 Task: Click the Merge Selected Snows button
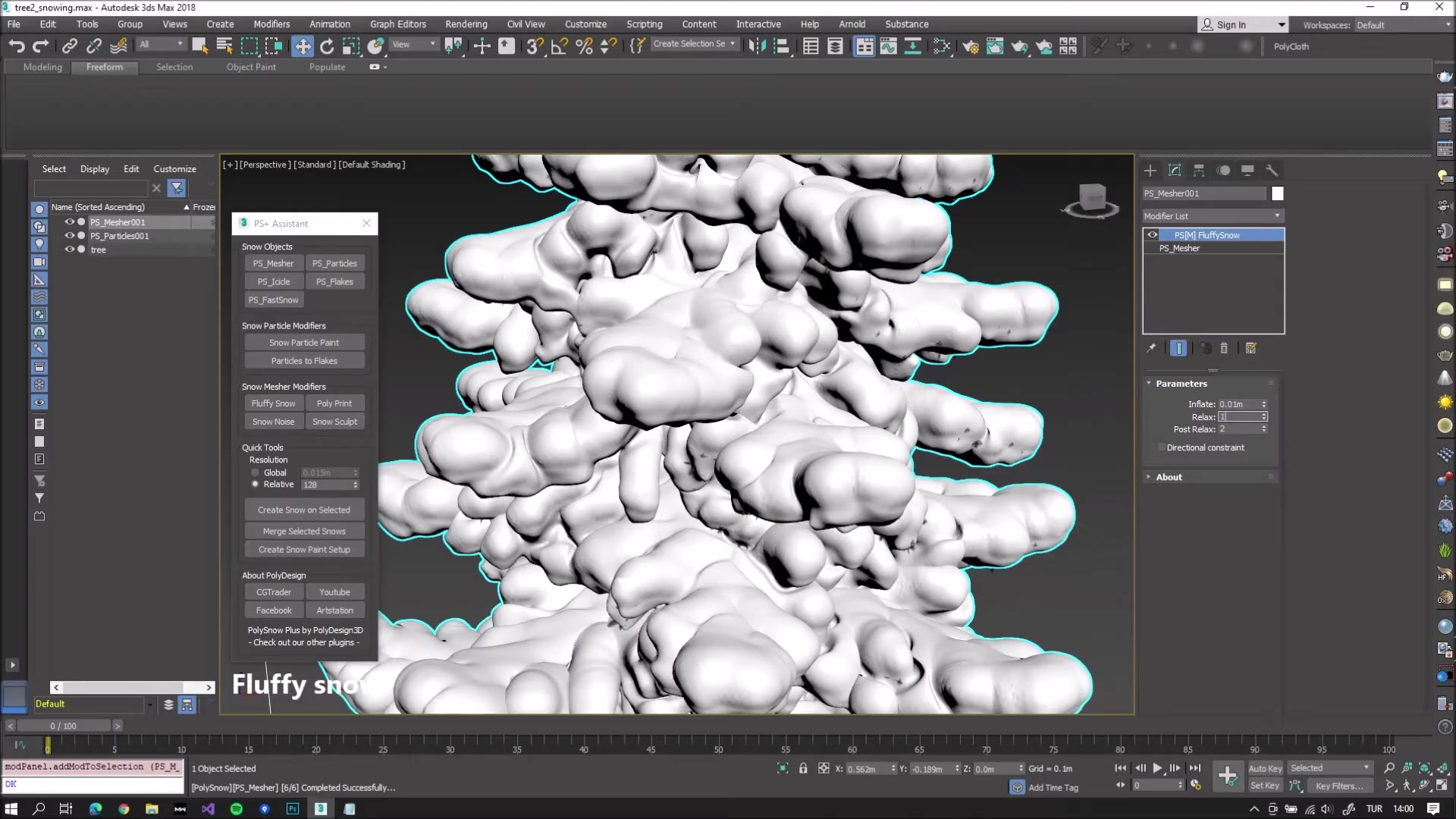pyautogui.click(x=303, y=530)
